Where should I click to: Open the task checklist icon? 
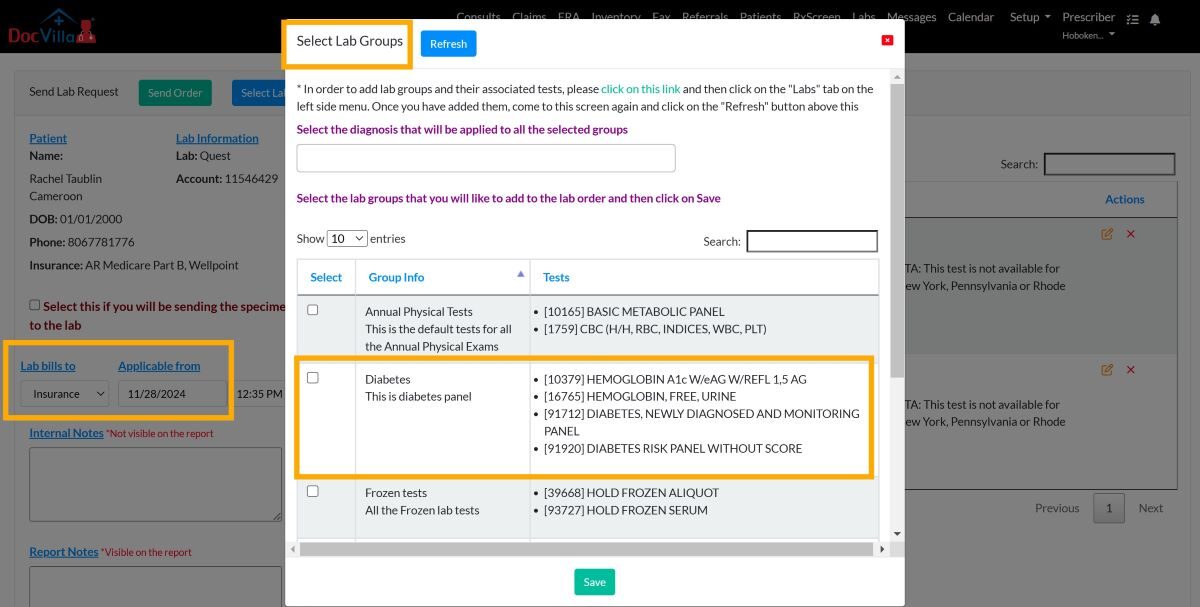coord(1132,19)
